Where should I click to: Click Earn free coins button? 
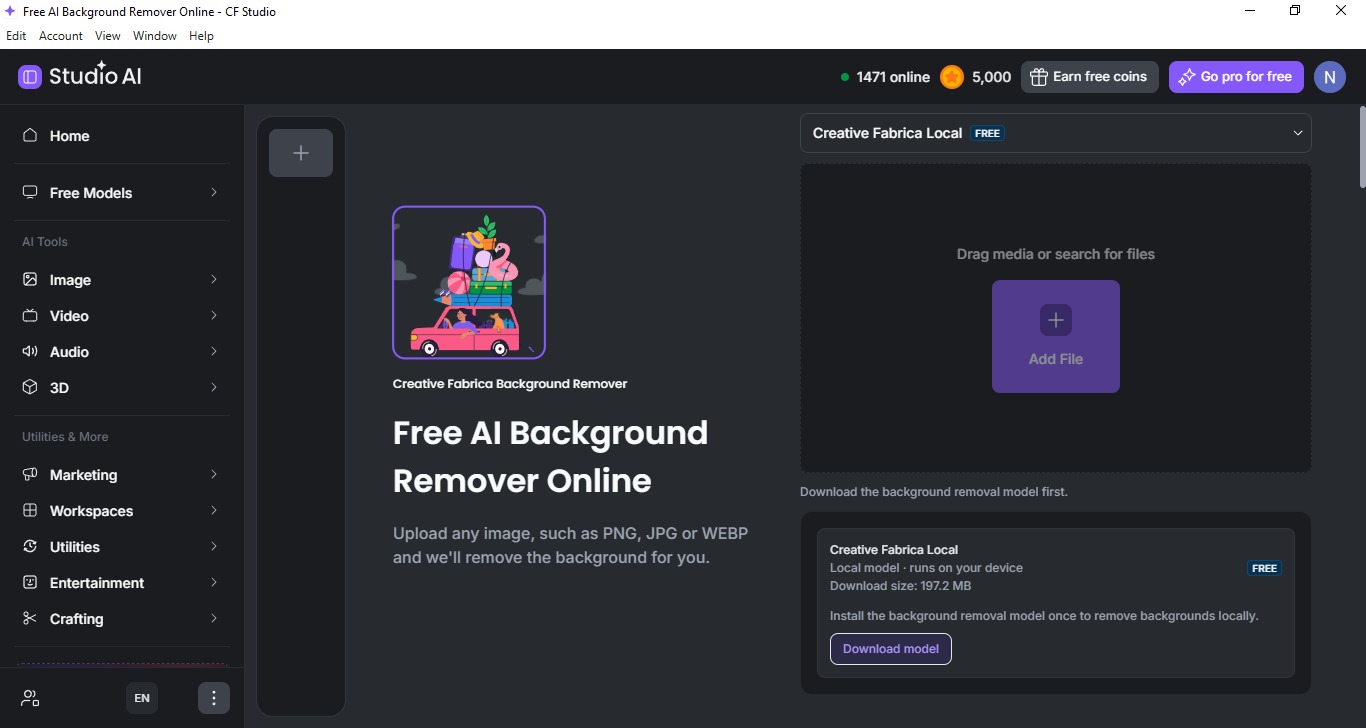1090,77
